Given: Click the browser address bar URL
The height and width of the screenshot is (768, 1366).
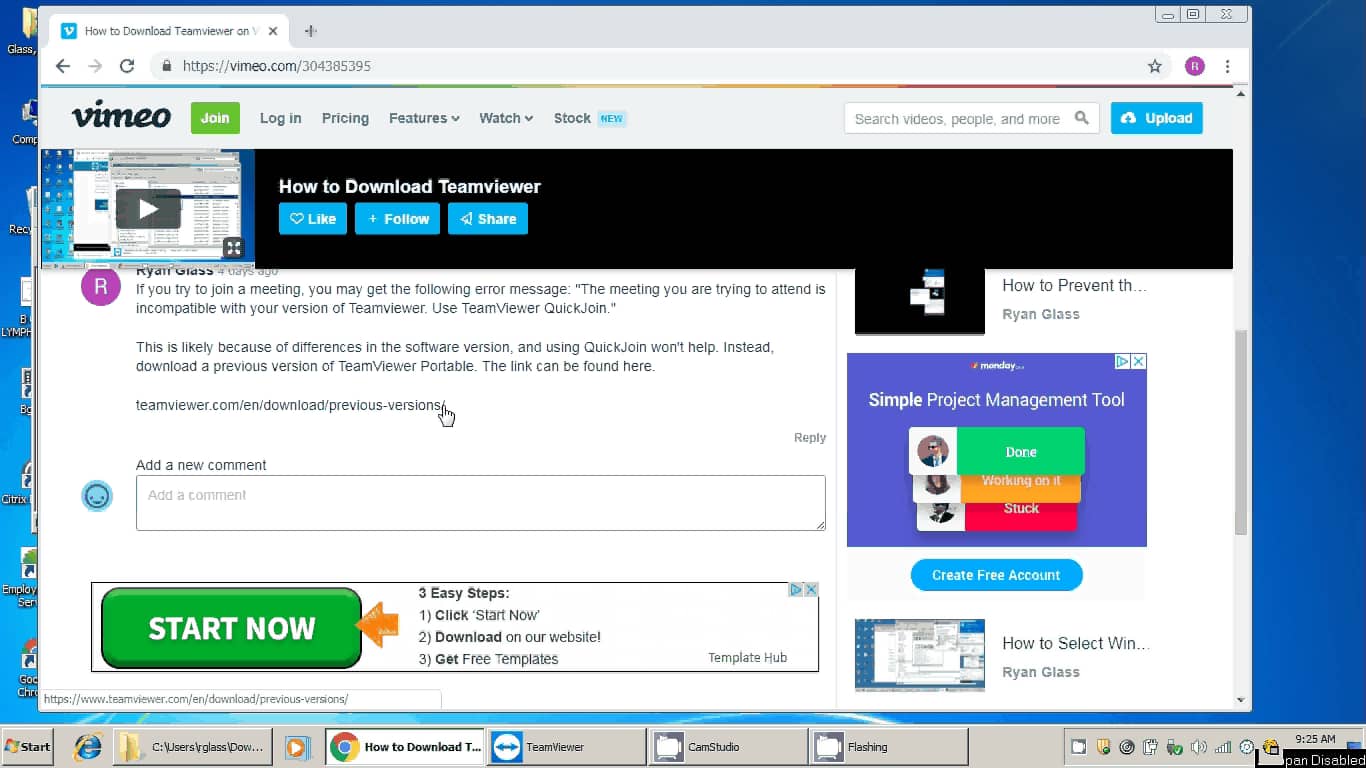Looking at the screenshot, I should pos(277,66).
